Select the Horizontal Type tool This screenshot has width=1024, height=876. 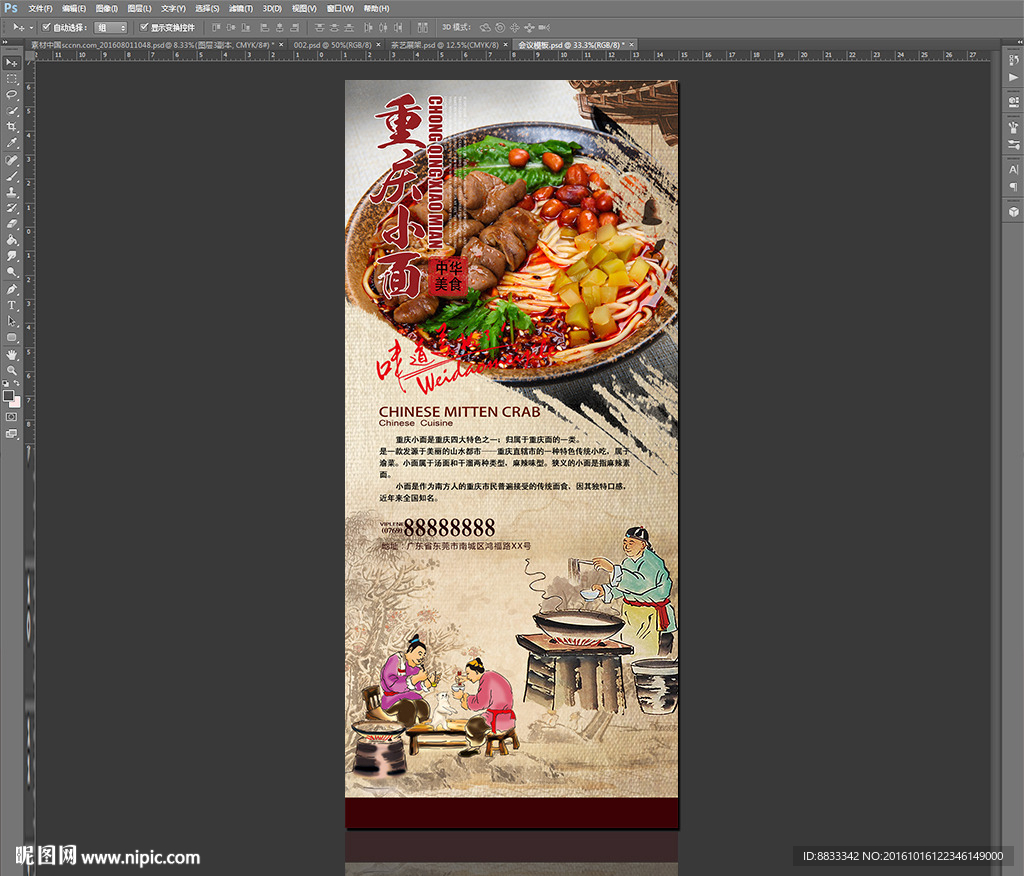[x=12, y=305]
